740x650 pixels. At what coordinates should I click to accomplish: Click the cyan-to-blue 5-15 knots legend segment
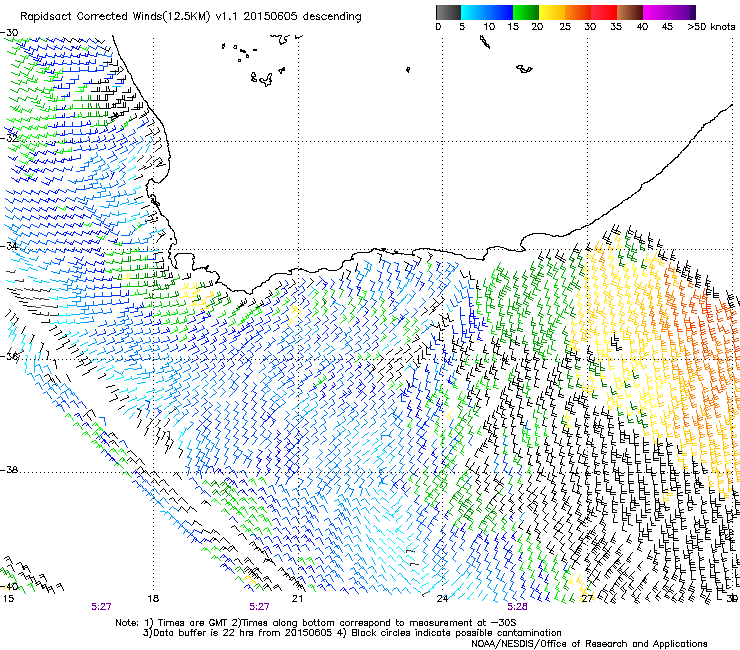(487, 12)
